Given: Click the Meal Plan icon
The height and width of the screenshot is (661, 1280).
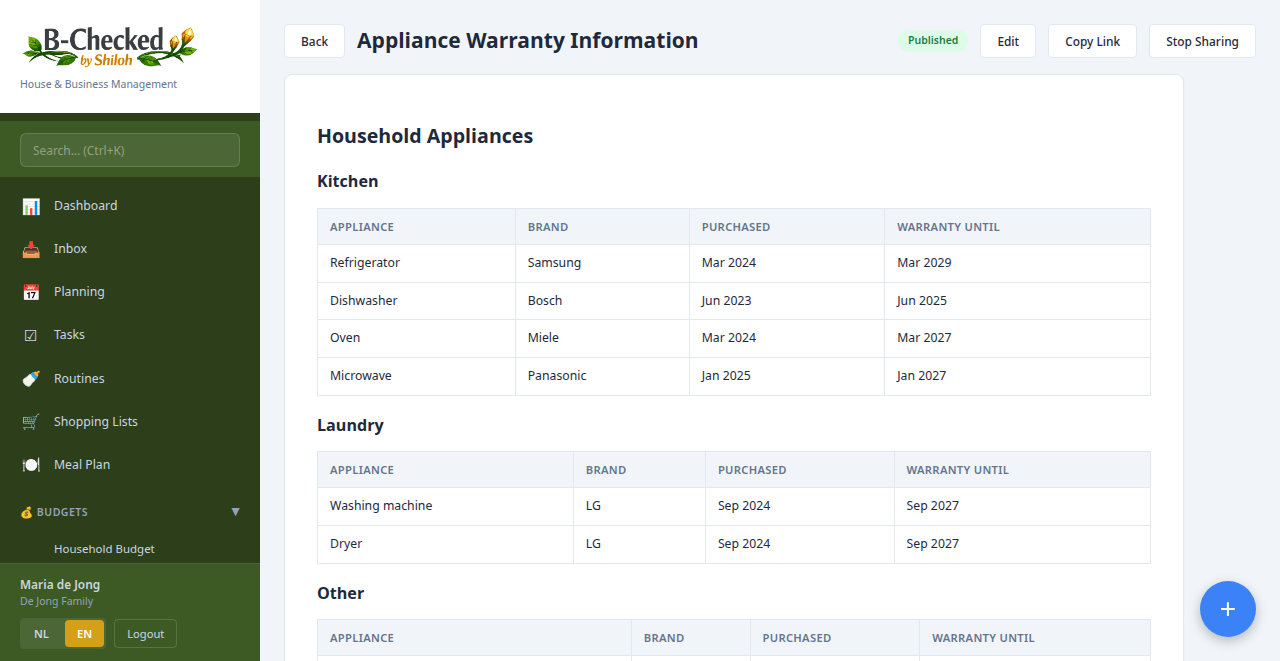Looking at the screenshot, I should [30, 464].
